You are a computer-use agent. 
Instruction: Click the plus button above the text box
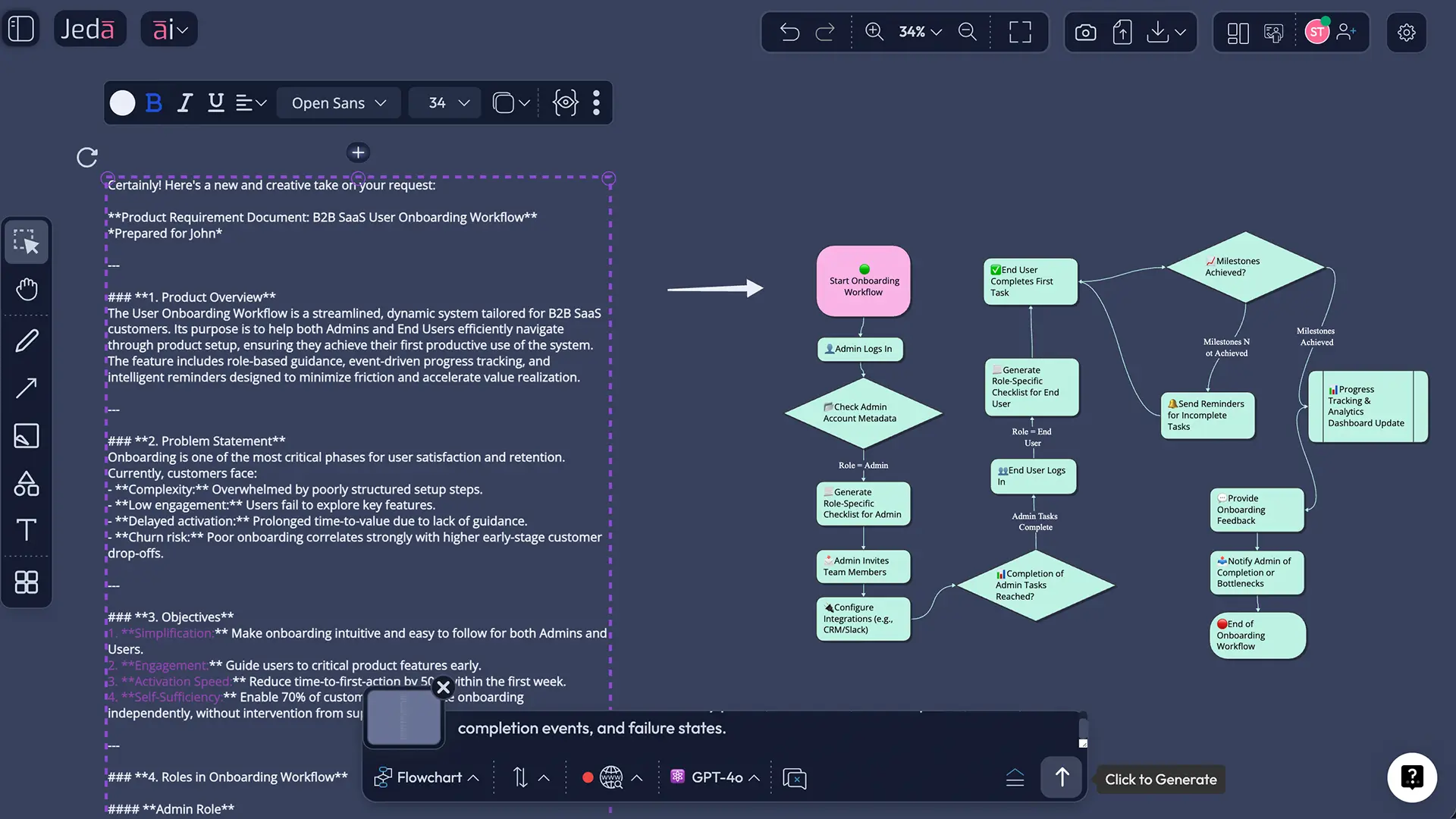358,152
